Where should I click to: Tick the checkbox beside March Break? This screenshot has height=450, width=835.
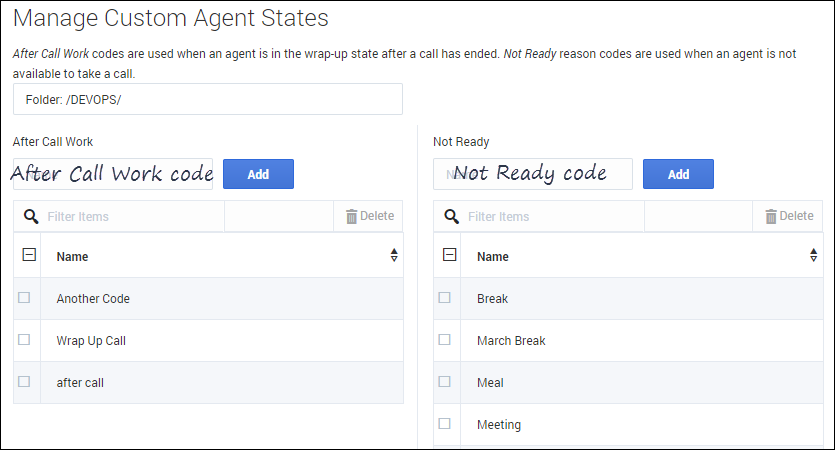click(444, 340)
